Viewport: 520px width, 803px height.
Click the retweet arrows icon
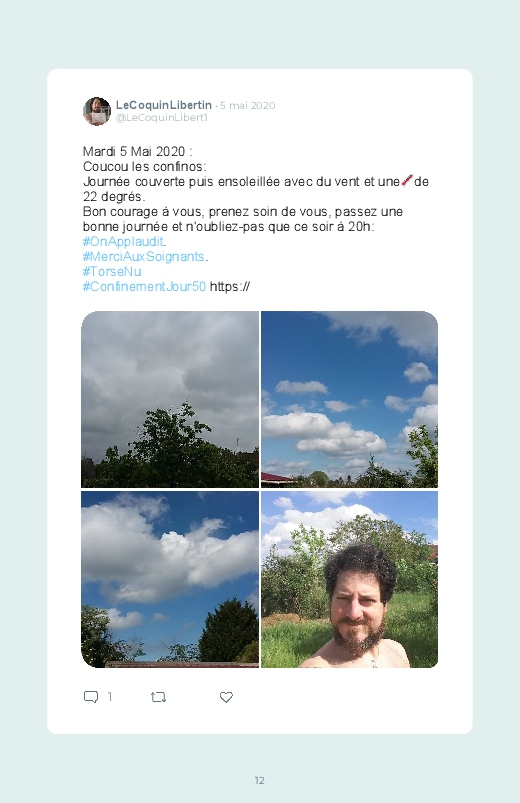point(158,697)
